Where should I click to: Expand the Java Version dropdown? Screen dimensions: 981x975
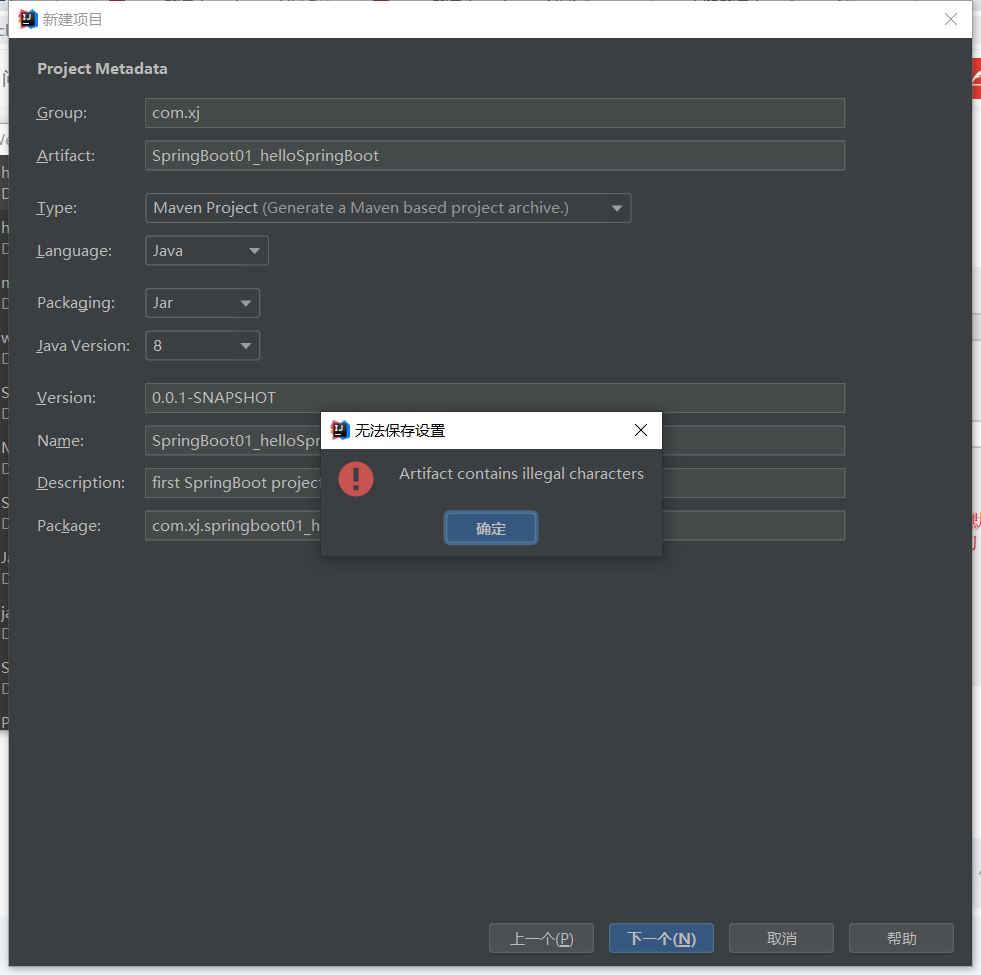202,346
